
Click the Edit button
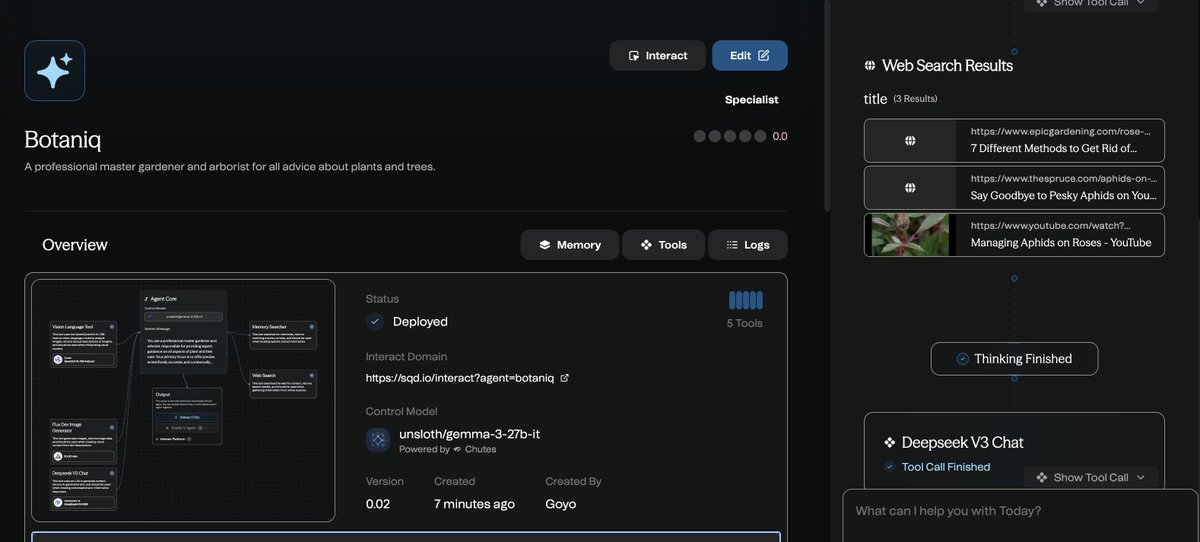point(749,55)
